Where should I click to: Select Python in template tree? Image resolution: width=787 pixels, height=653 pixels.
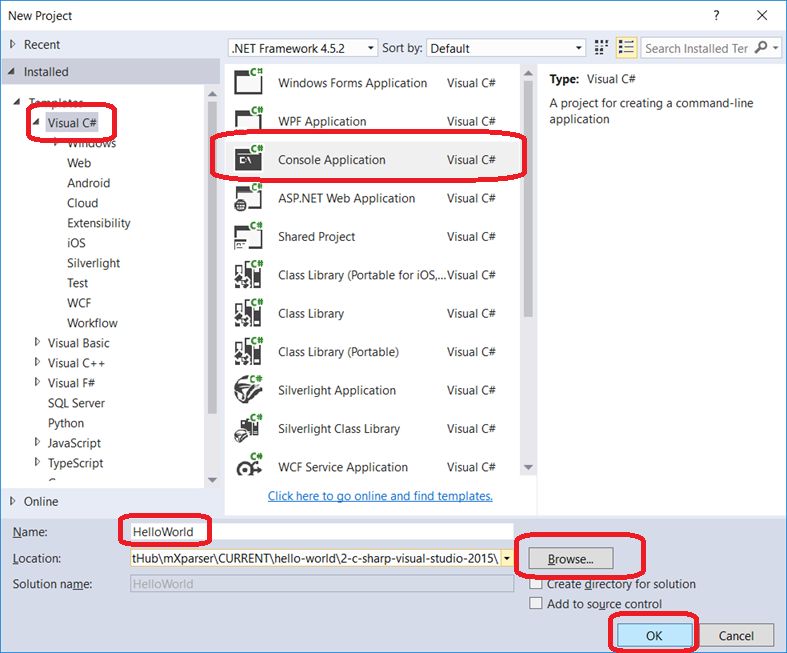(66, 423)
